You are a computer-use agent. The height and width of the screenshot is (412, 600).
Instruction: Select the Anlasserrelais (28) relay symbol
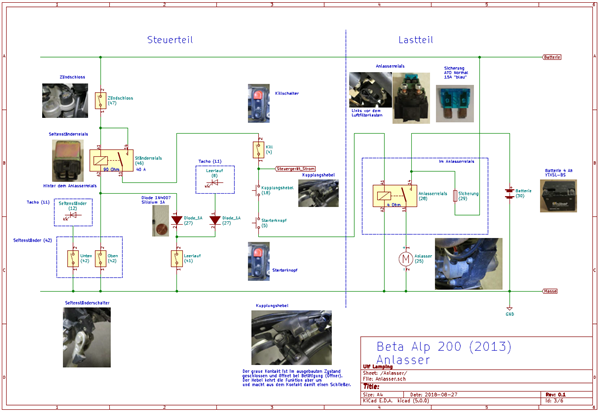tap(395, 196)
